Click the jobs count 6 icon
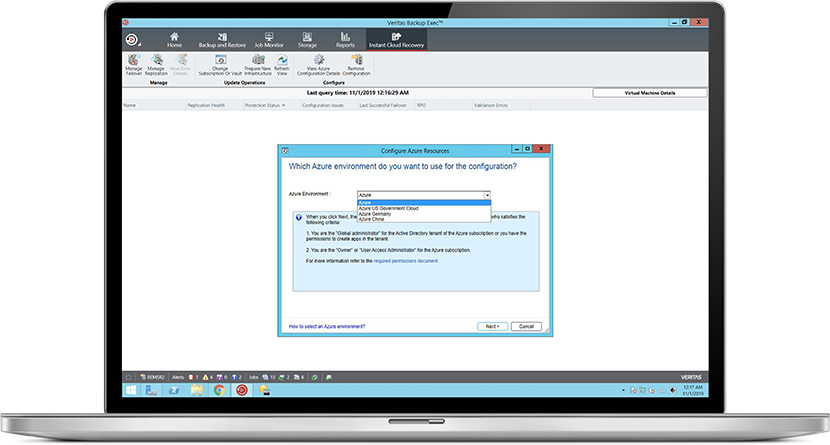Viewport: 830px width, 445px height. pyautogui.click(x=299, y=377)
